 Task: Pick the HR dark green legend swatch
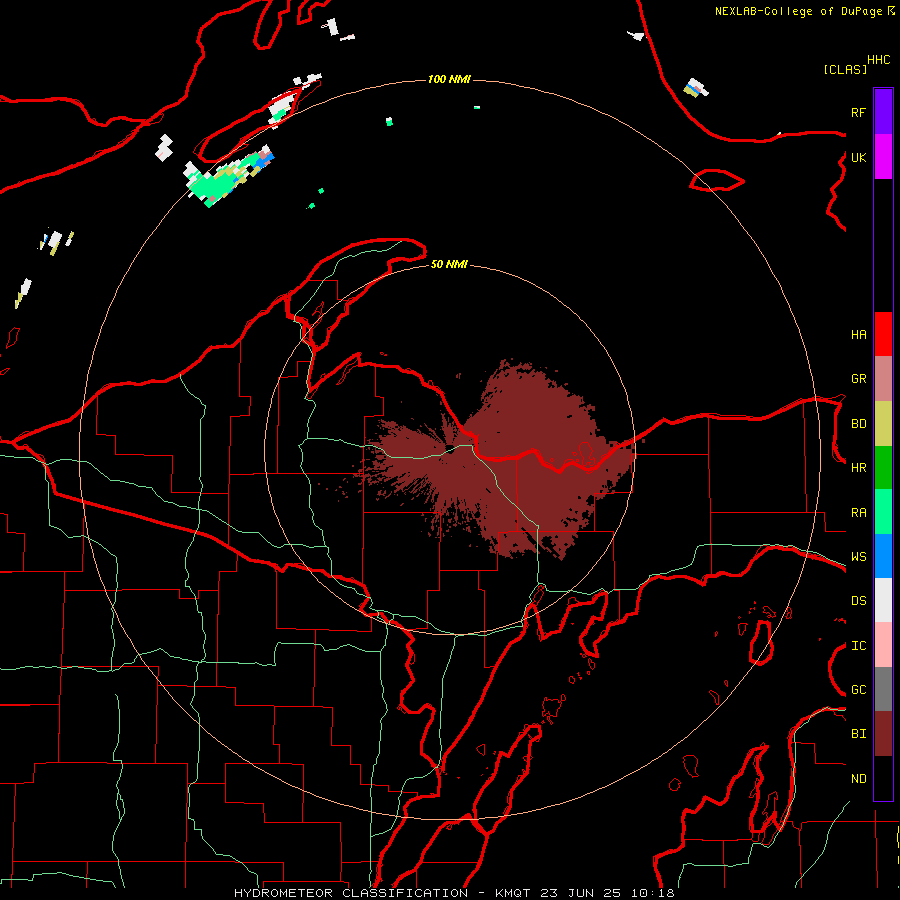pos(883,468)
